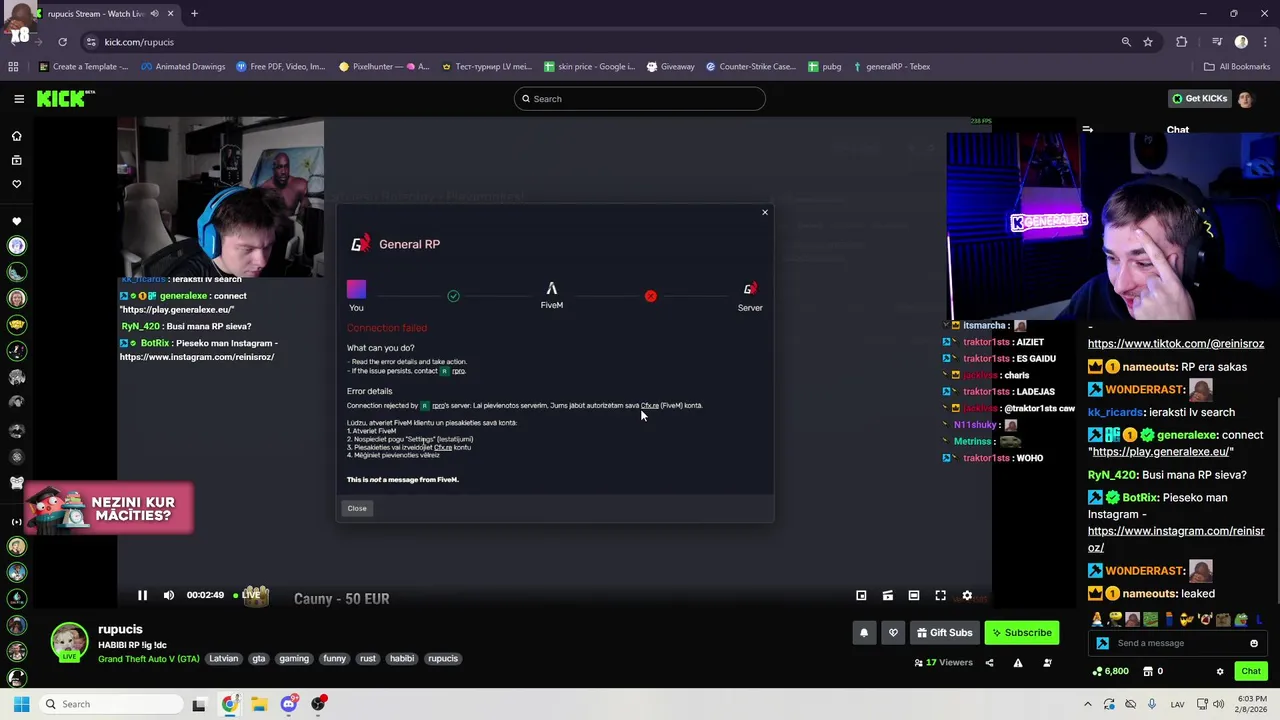The height and width of the screenshot is (720, 1280).
Task: Send message with Chat button
Action: click(x=1251, y=671)
